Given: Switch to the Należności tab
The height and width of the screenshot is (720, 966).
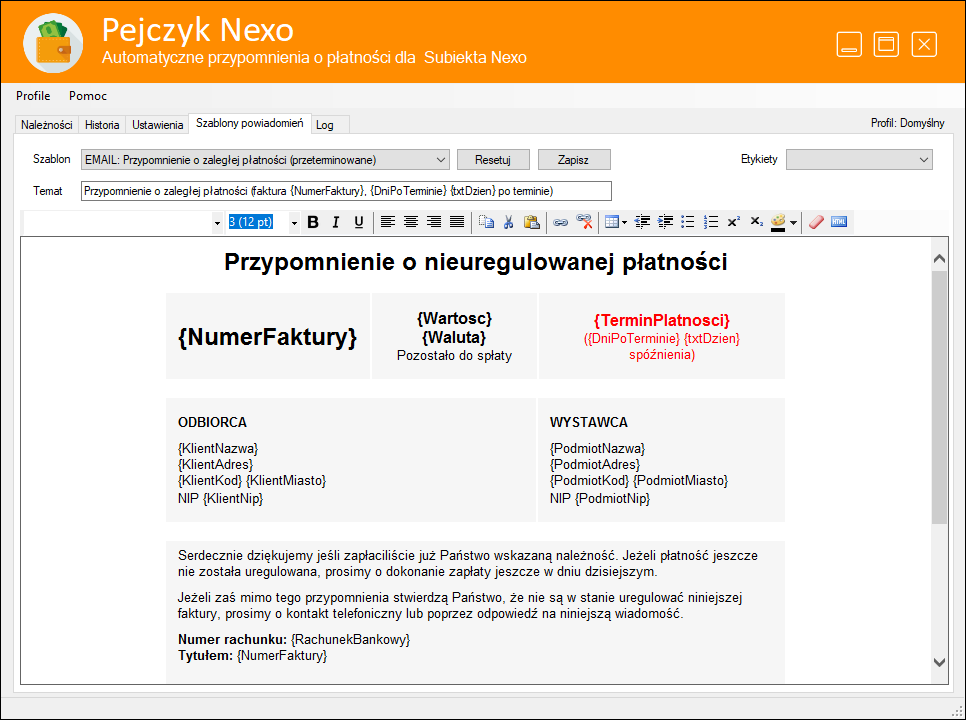Looking at the screenshot, I should [x=47, y=125].
